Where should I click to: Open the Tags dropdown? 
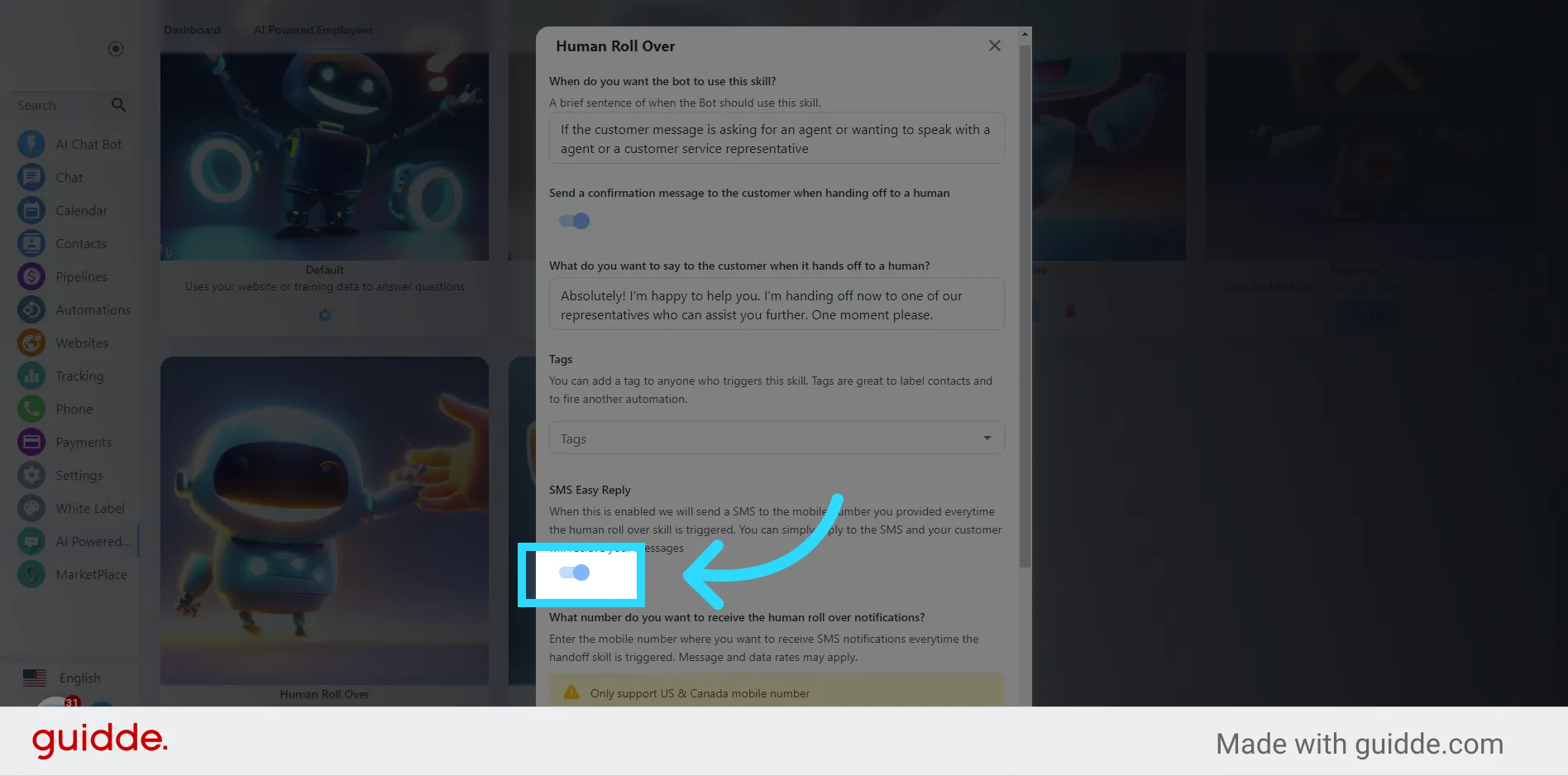pos(777,438)
